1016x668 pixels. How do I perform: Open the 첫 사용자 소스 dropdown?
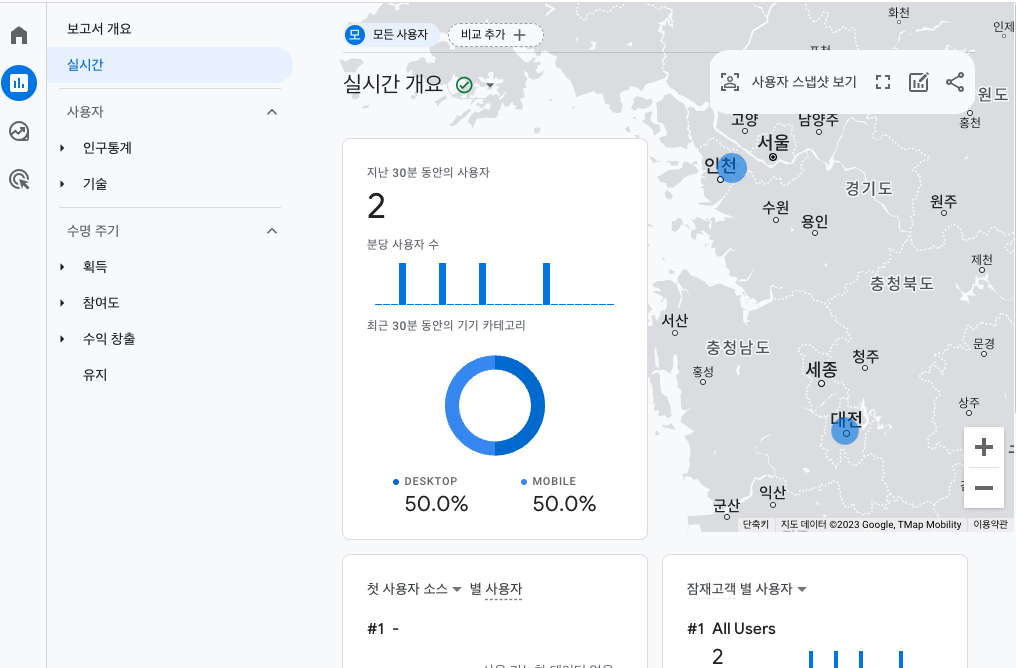click(456, 589)
